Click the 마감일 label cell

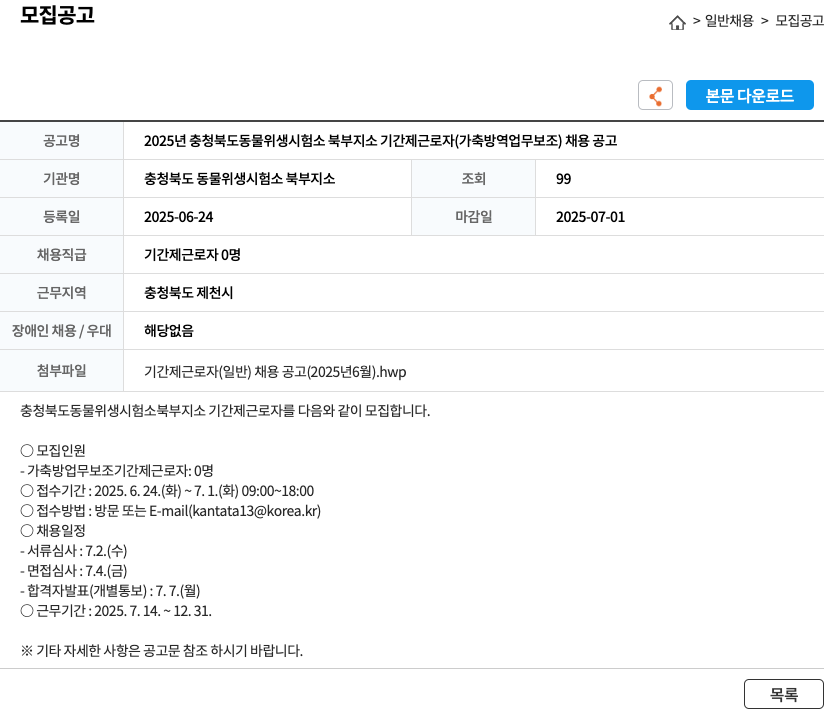pos(473,217)
